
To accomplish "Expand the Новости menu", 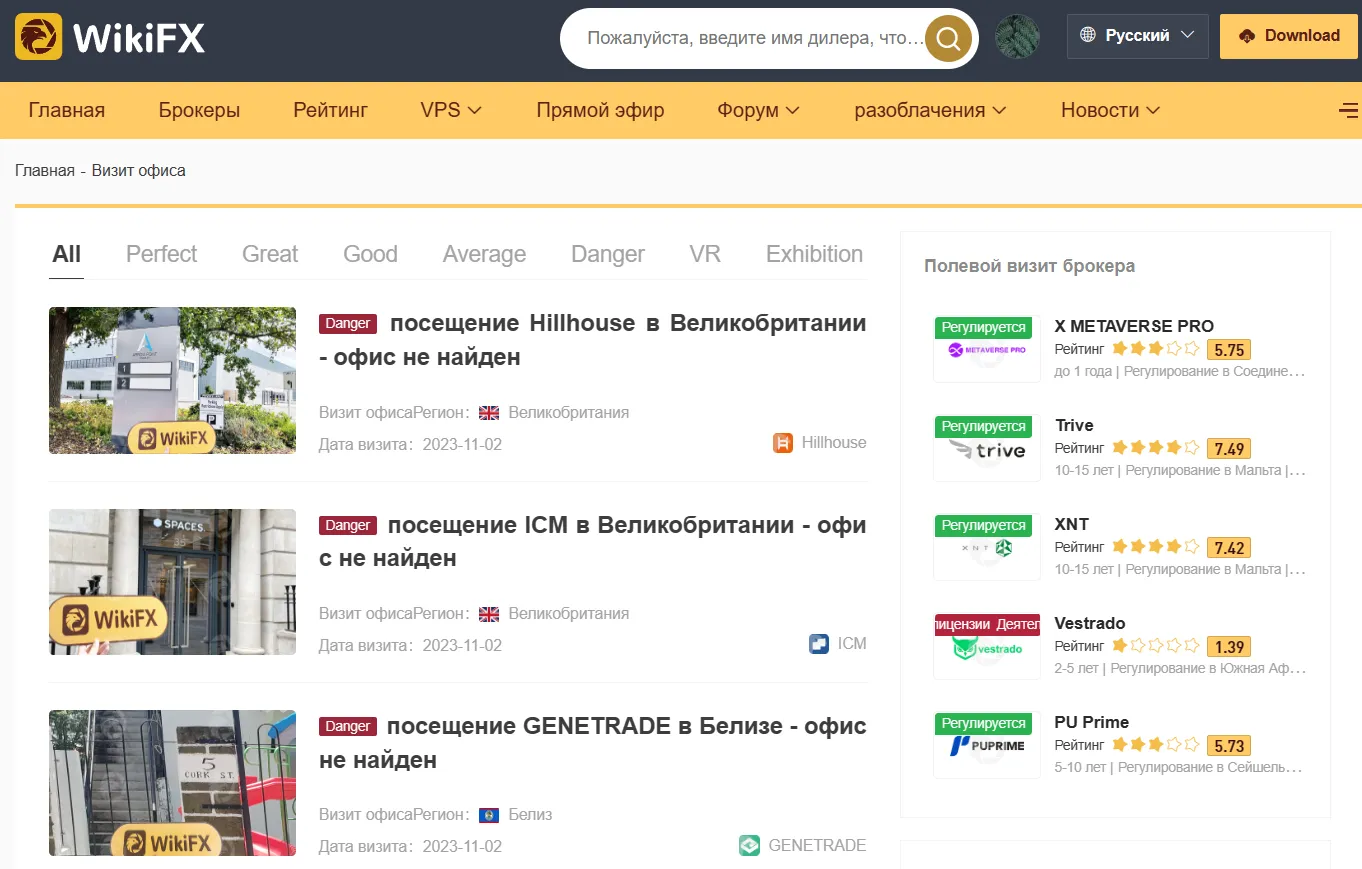I will (x=1110, y=110).
